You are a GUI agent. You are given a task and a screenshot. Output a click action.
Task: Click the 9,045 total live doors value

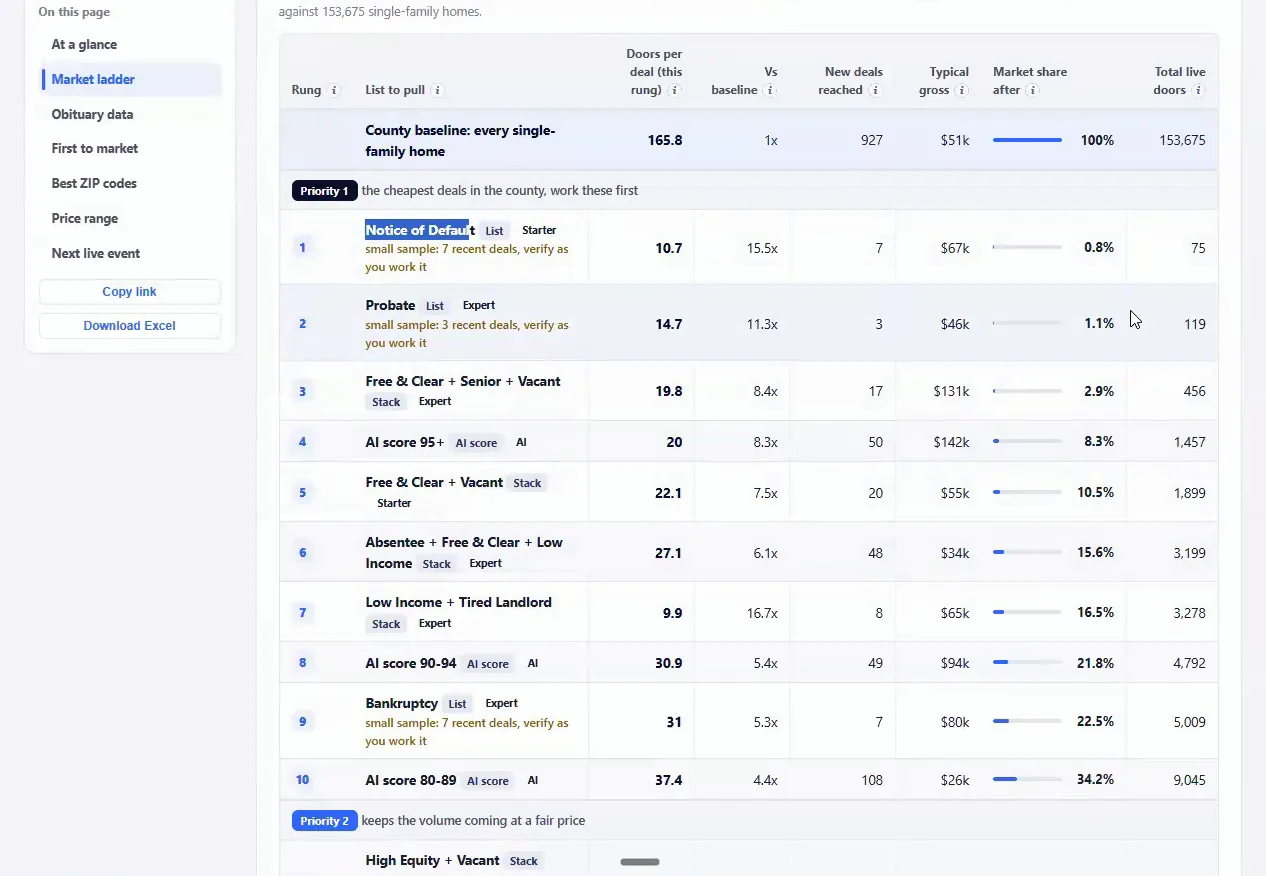coord(1189,779)
